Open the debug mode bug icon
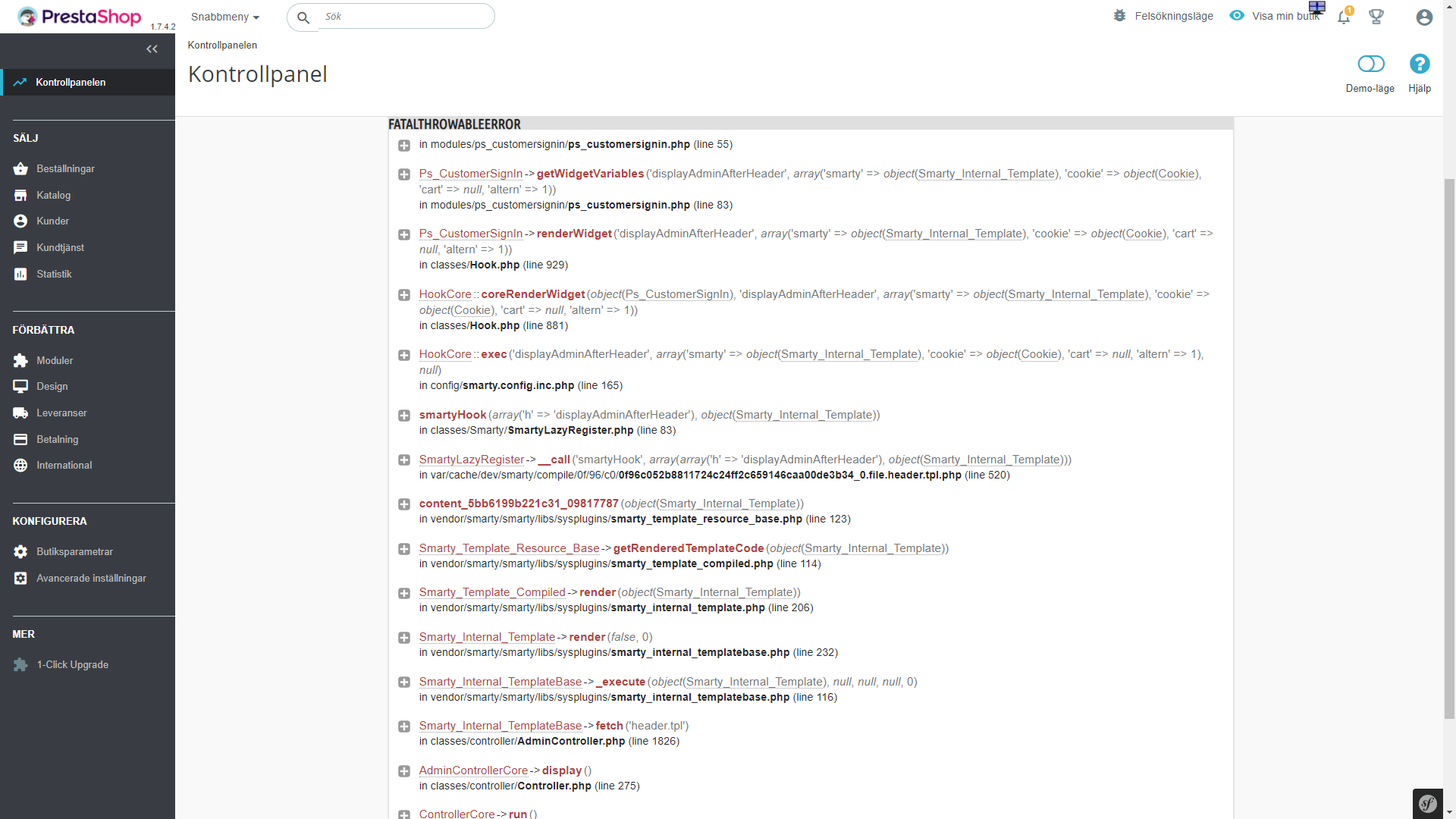Screen dimensions: 1456x819 tap(1120, 16)
